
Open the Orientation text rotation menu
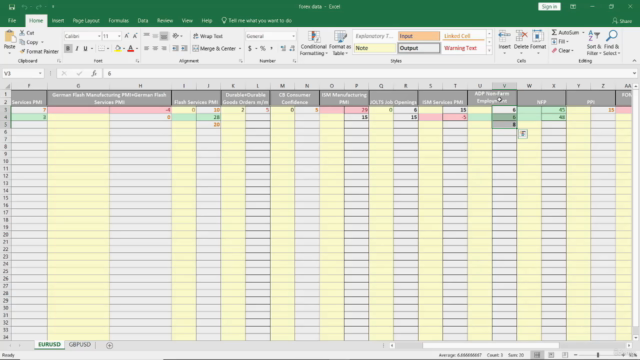[177, 36]
